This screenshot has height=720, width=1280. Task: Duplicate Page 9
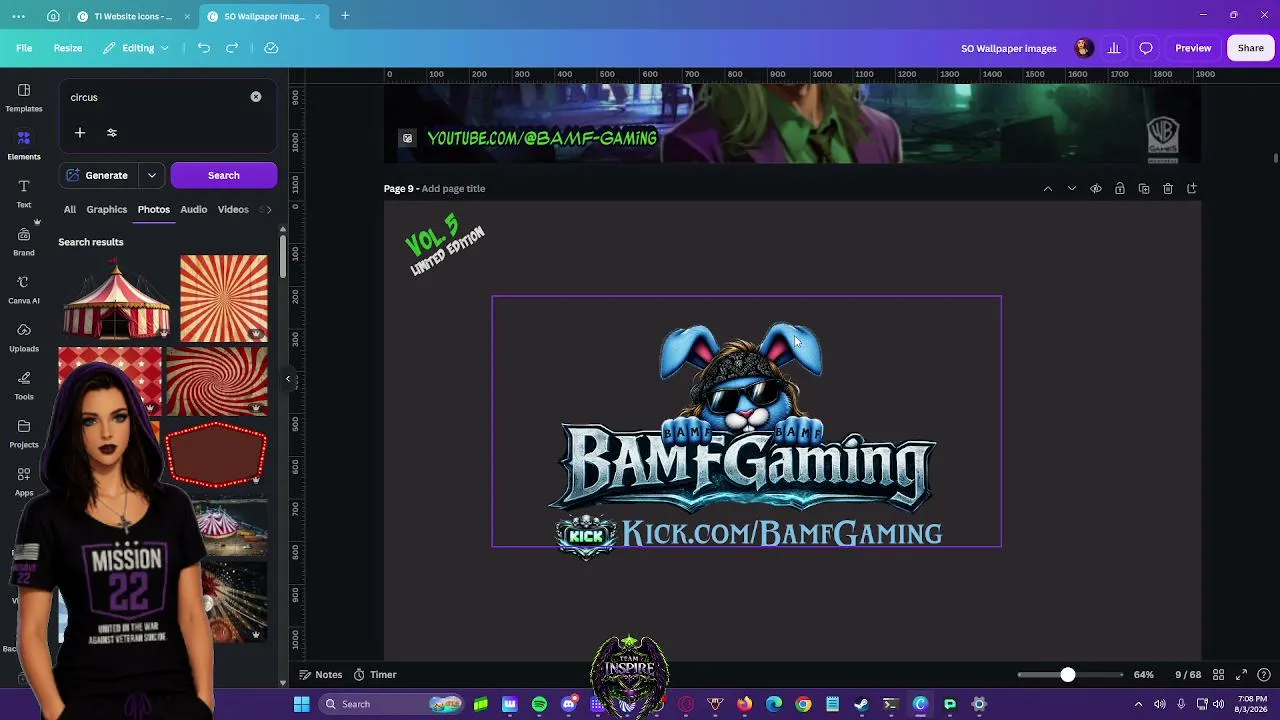point(1144,189)
